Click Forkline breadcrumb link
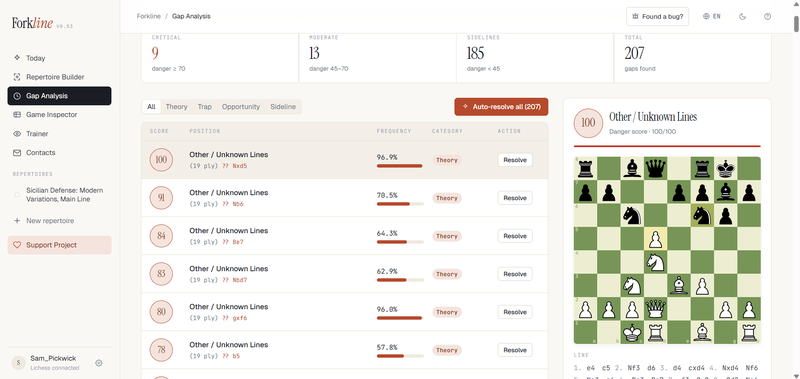Image resolution: width=800 pixels, height=379 pixels. pyautogui.click(x=148, y=16)
